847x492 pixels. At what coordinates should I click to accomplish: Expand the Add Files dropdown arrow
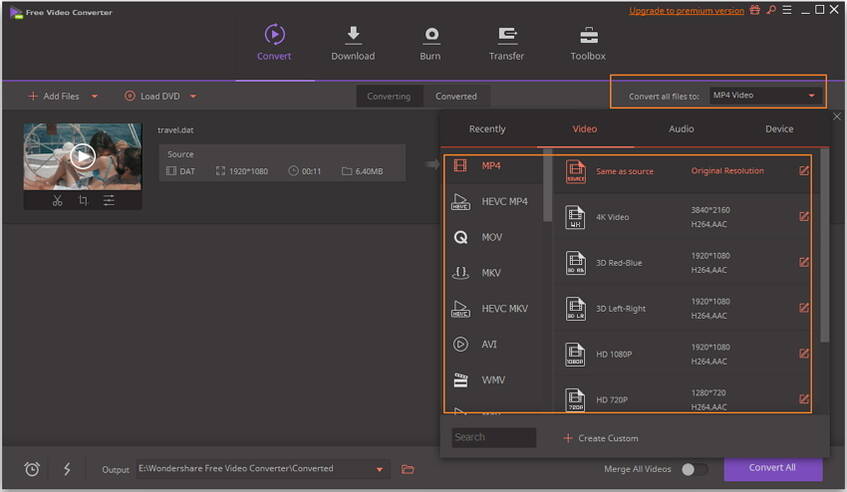(95, 97)
